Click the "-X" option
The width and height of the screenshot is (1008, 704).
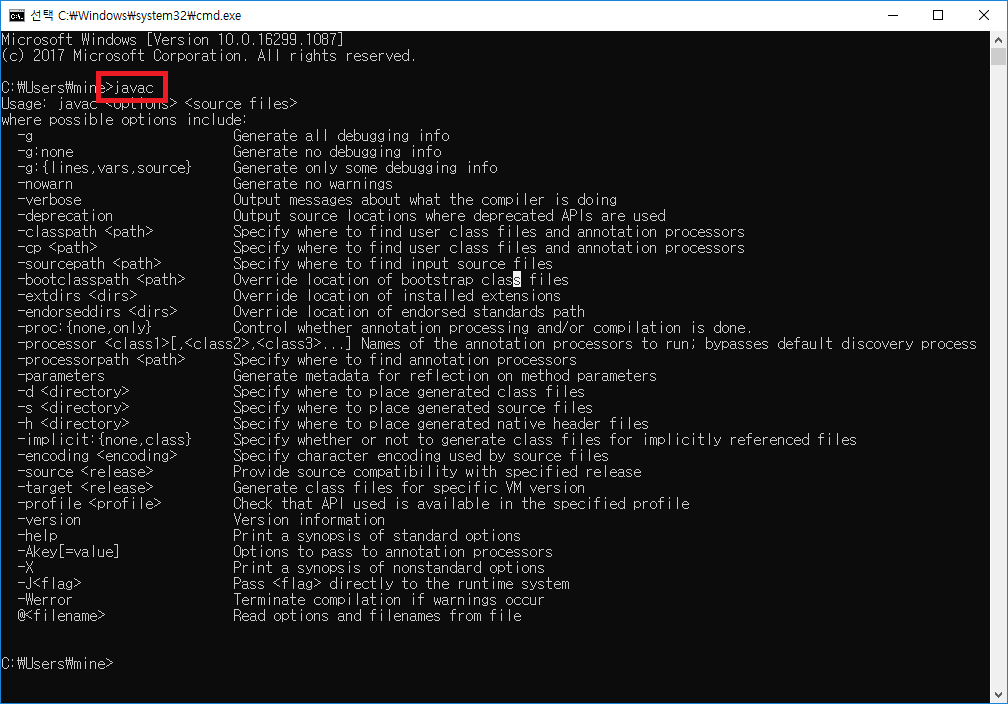pos(26,568)
